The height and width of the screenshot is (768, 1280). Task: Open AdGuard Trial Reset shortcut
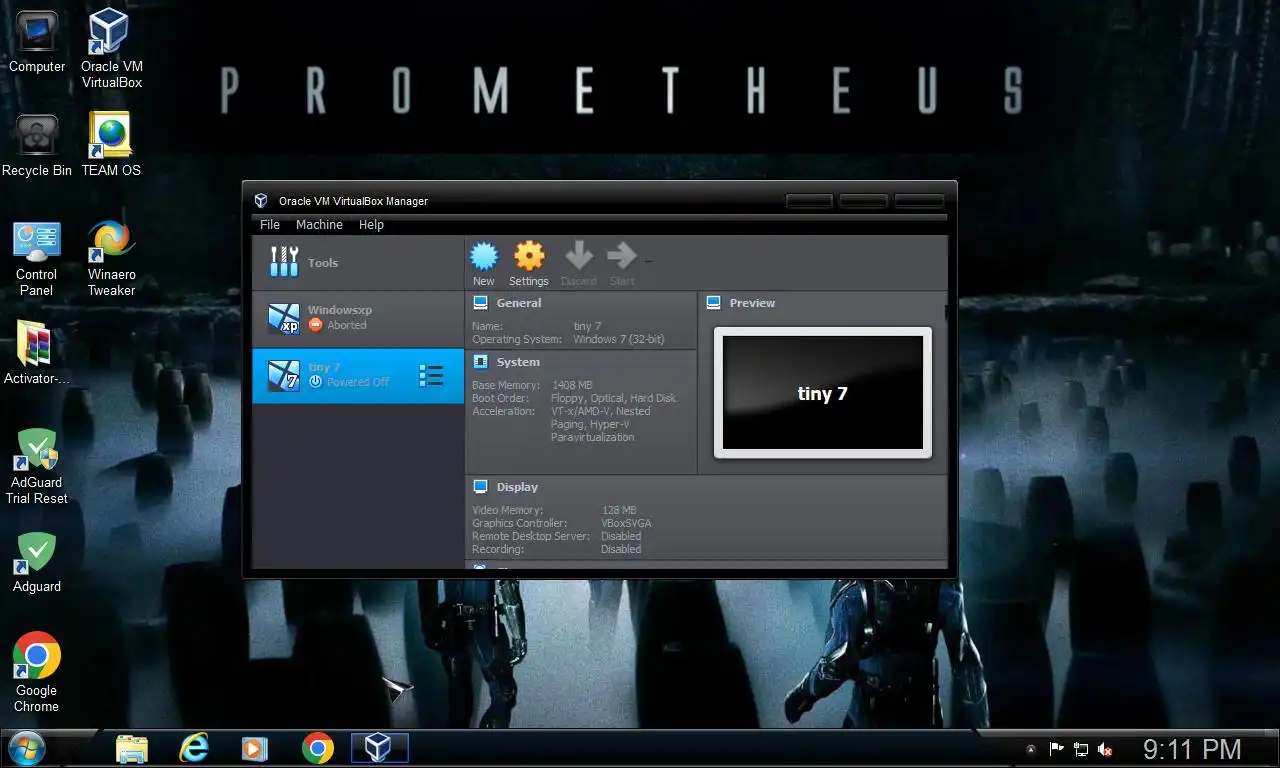point(37,466)
